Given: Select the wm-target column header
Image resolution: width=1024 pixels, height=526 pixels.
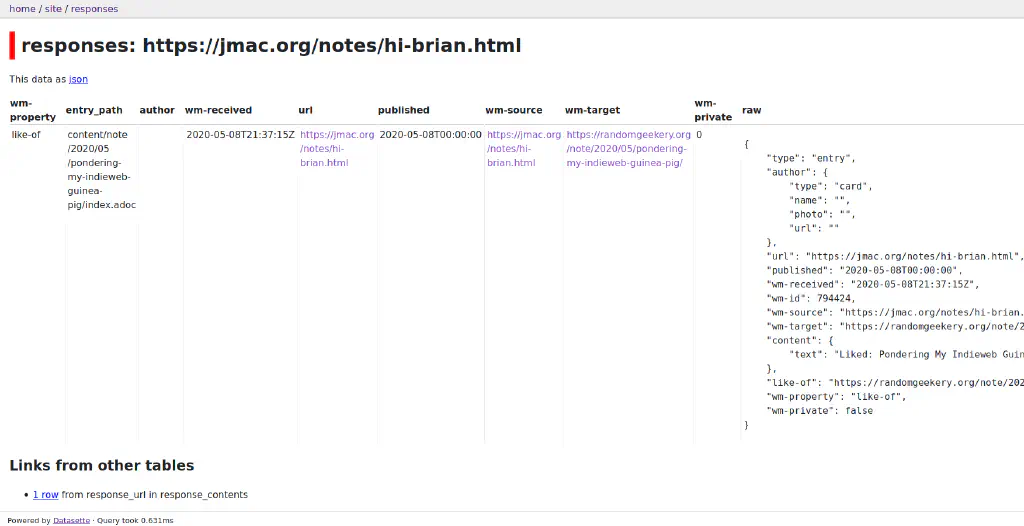Looking at the screenshot, I should (x=592, y=110).
